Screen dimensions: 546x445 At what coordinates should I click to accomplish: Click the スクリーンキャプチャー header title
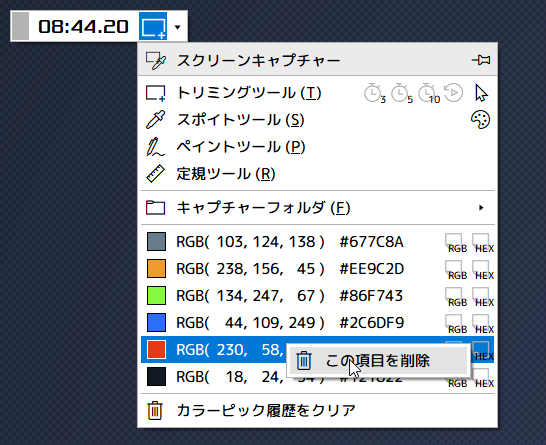click(x=258, y=61)
